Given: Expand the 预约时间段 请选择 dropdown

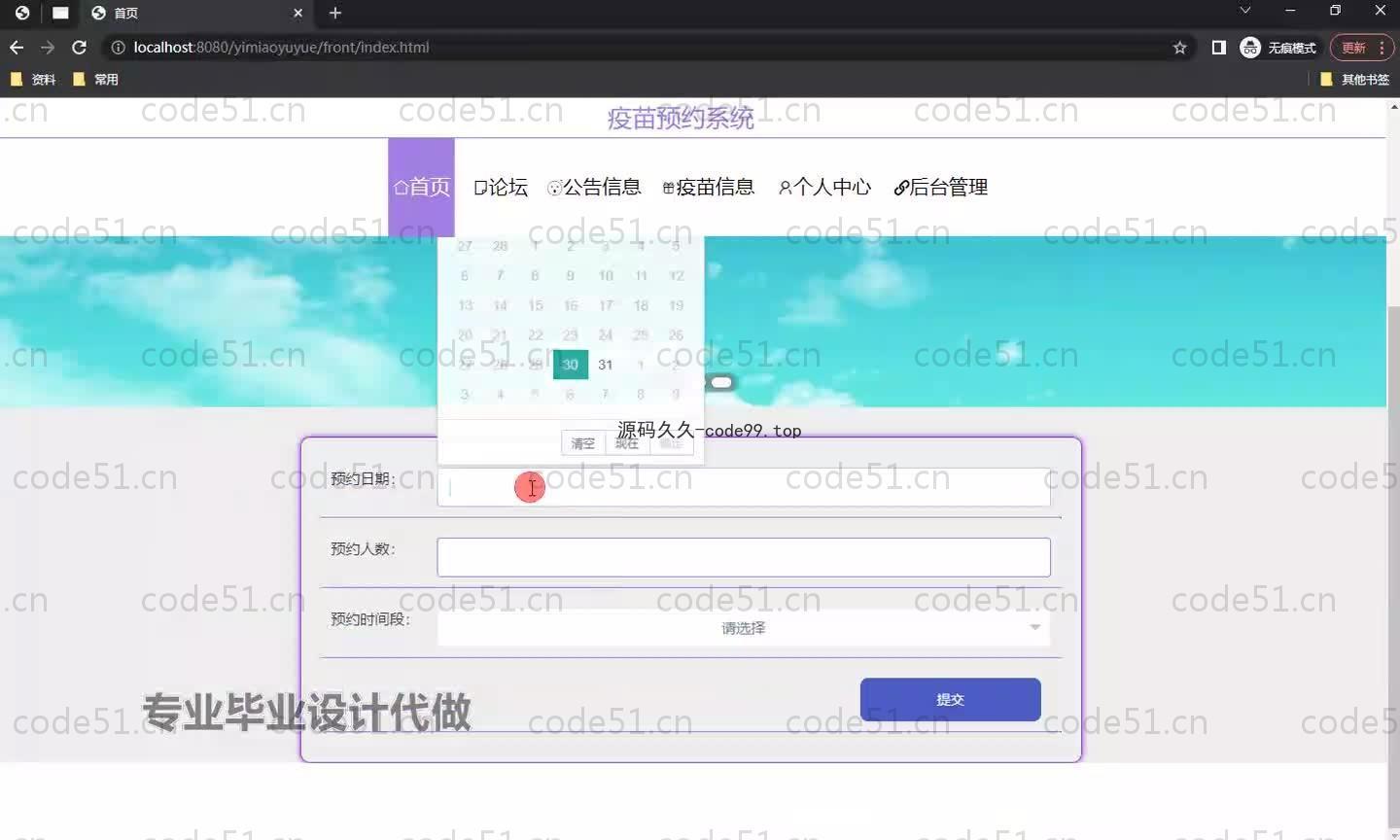Looking at the screenshot, I should (744, 628).
